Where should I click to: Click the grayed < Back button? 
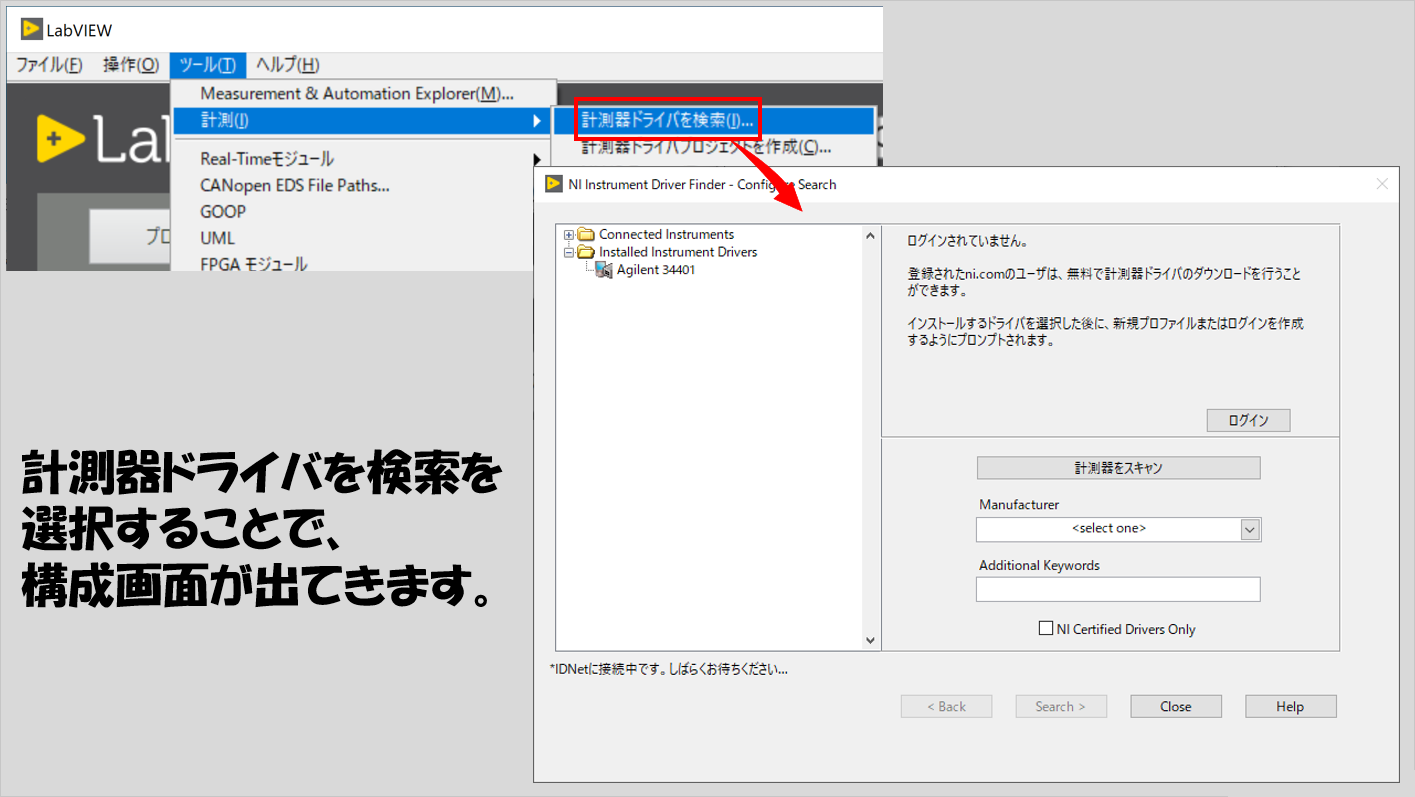point(946,707)
